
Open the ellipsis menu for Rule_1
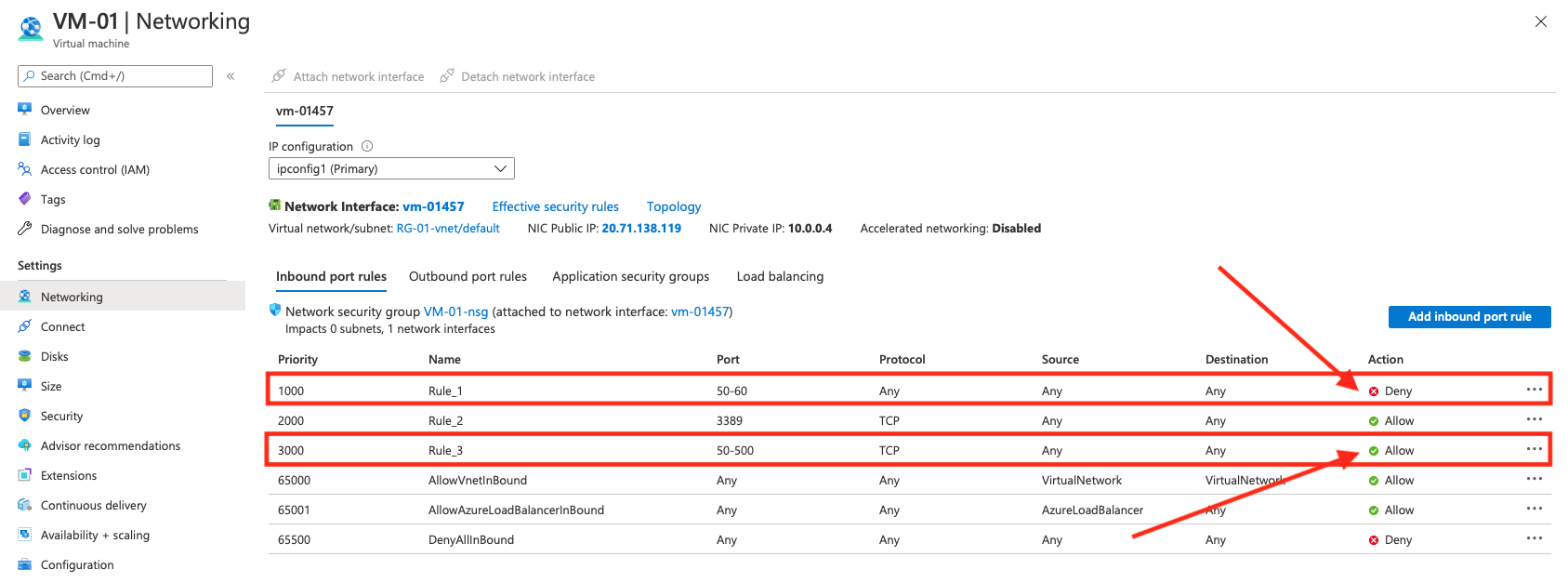tap(1534, 390)
